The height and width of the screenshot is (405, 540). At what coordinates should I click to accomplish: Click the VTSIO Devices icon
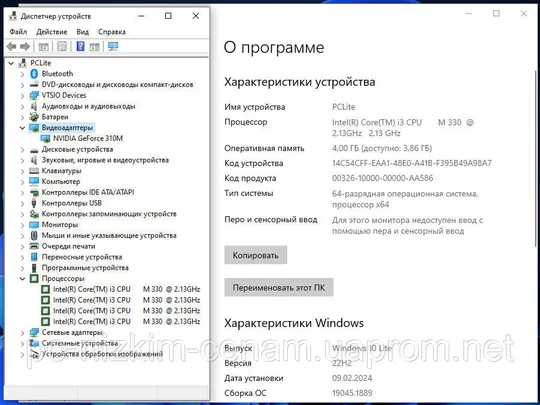click(x=34, y=95)
